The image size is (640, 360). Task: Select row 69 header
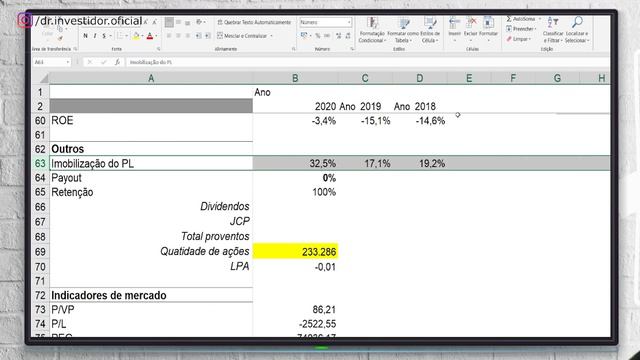click(x=40, y=251)
